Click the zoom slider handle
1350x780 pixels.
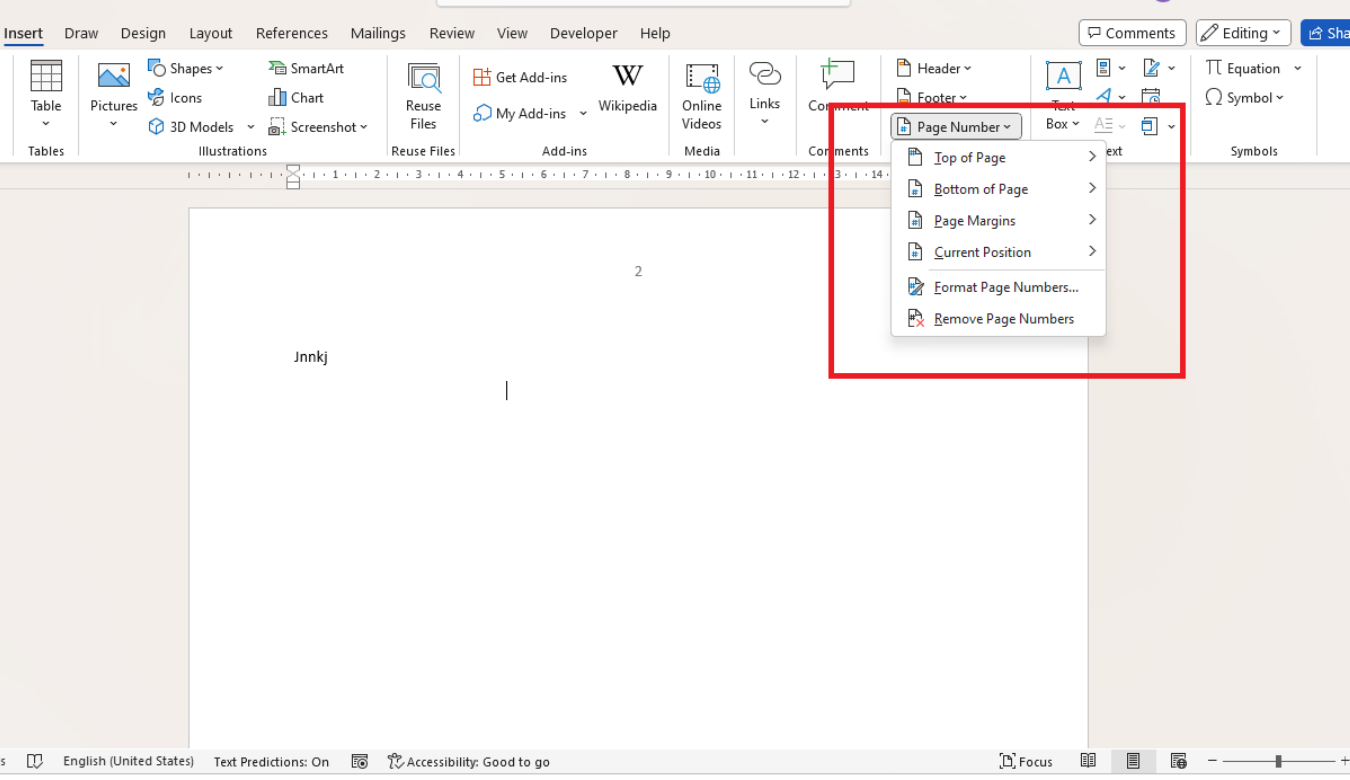point(1278,761)
